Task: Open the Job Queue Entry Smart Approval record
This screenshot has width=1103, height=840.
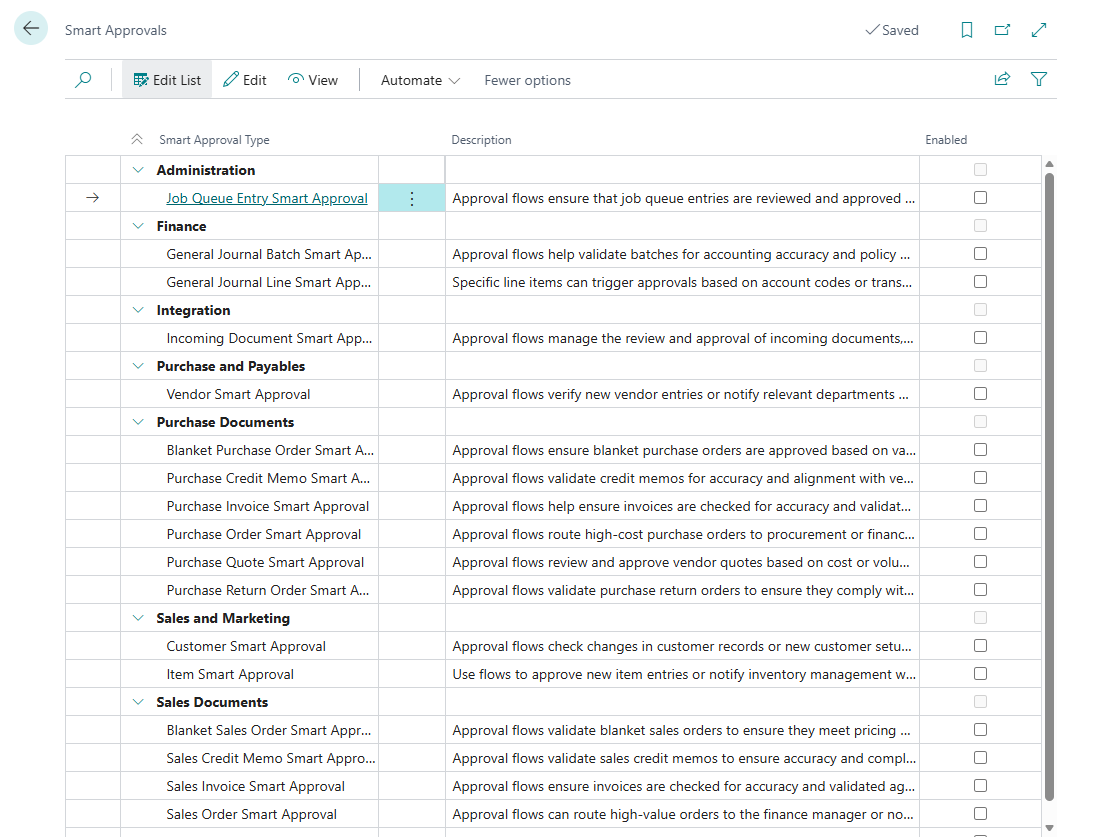Action: tap(266, 197)
